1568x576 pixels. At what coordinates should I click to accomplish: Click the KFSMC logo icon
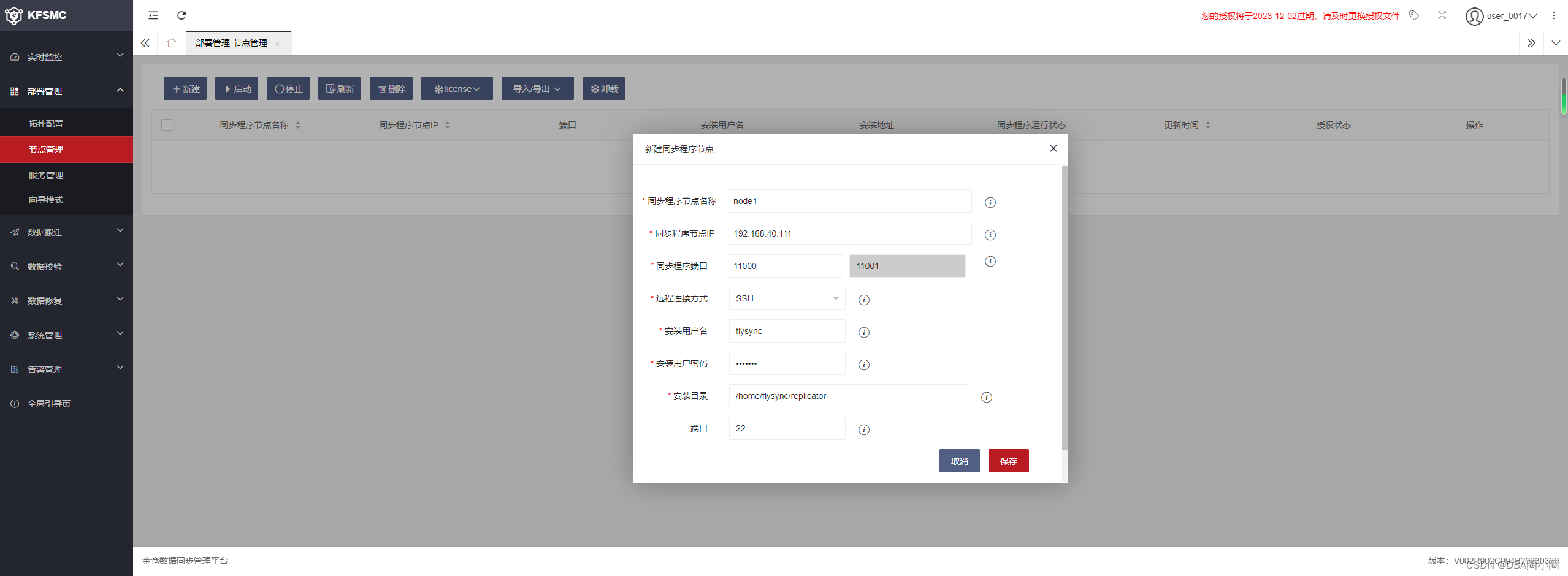tap(13, 16)
